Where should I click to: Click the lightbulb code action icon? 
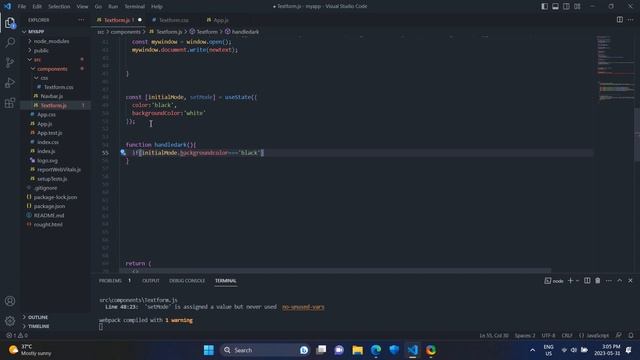[123, 153]
